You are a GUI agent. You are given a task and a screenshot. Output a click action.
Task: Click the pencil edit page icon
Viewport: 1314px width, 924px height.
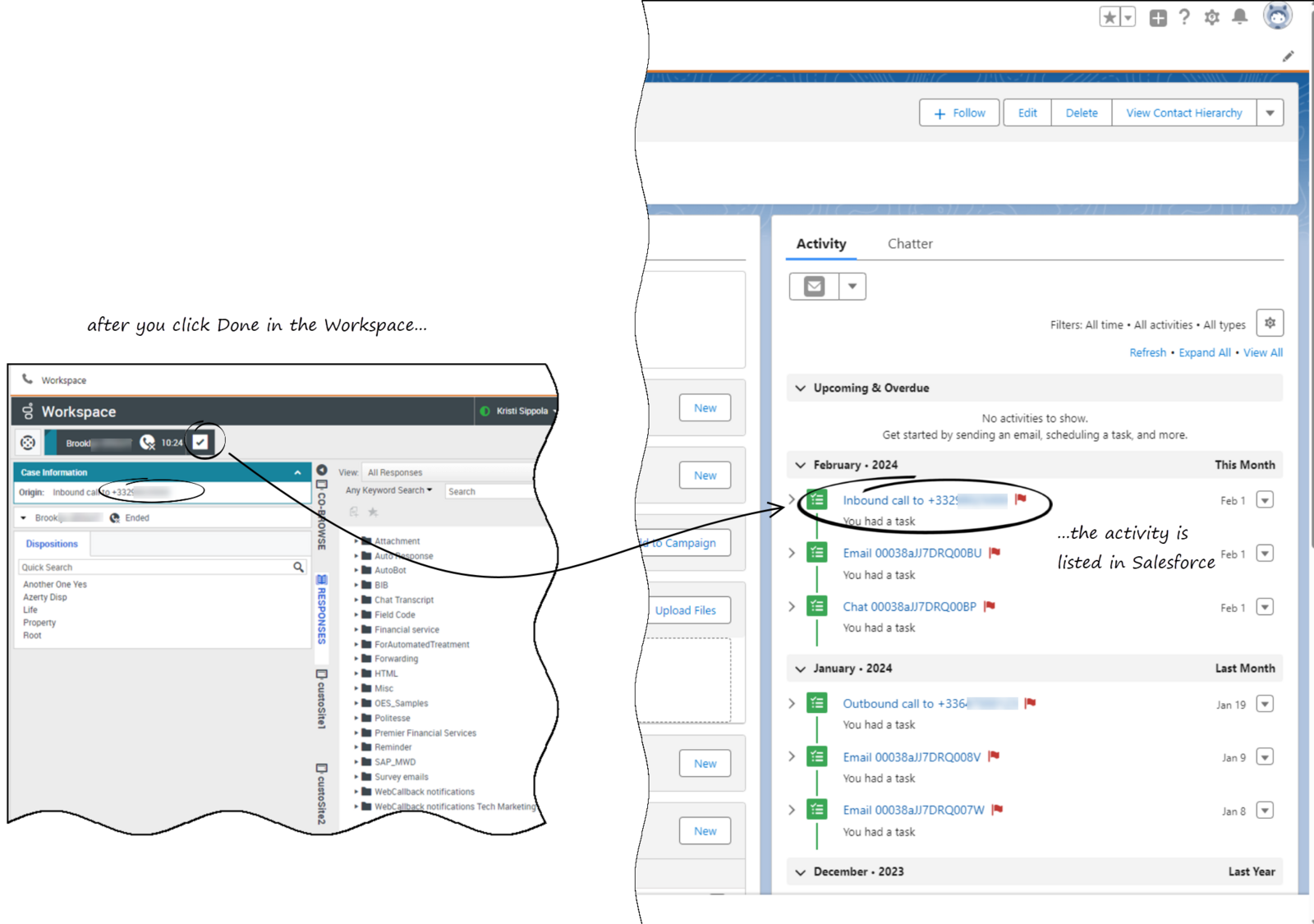[x=1288, y=57]
